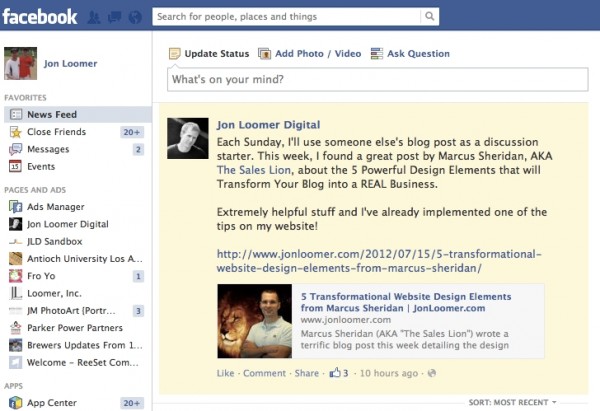Click the facebook logo
This screenshot has width=600, height=411.
[x=40, y=17]
